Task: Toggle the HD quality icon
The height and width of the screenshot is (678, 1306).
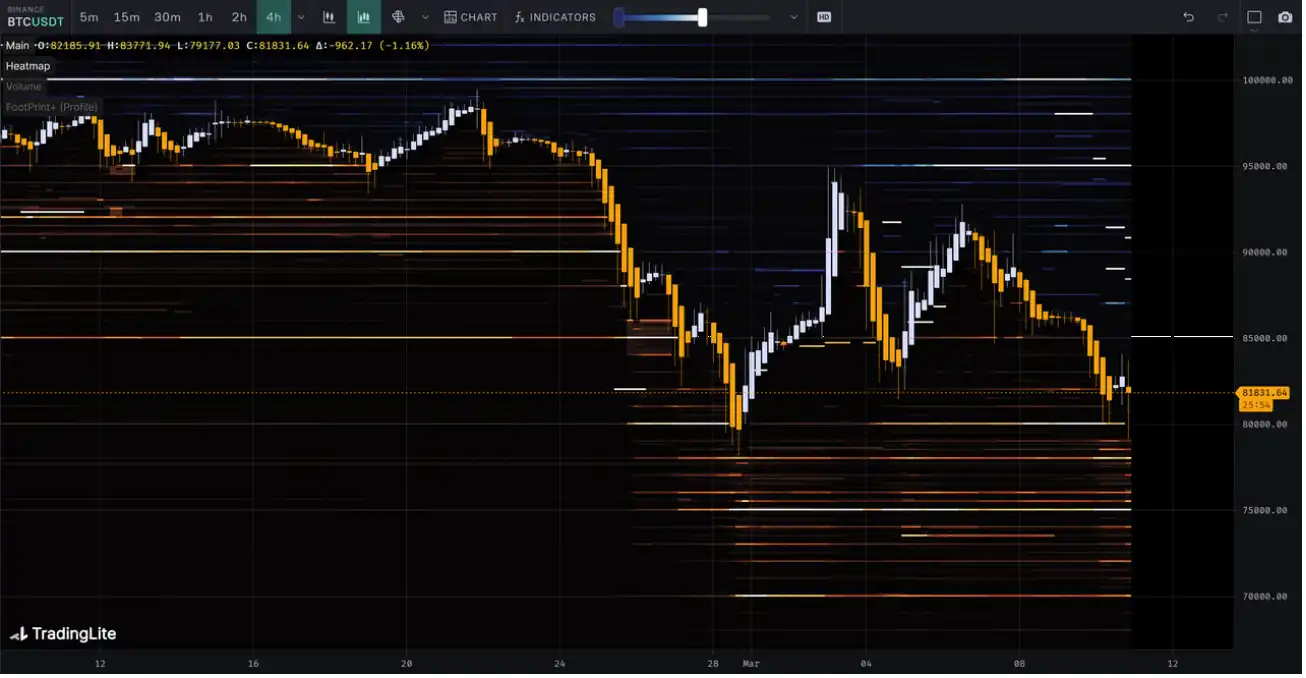Action: 824,17
